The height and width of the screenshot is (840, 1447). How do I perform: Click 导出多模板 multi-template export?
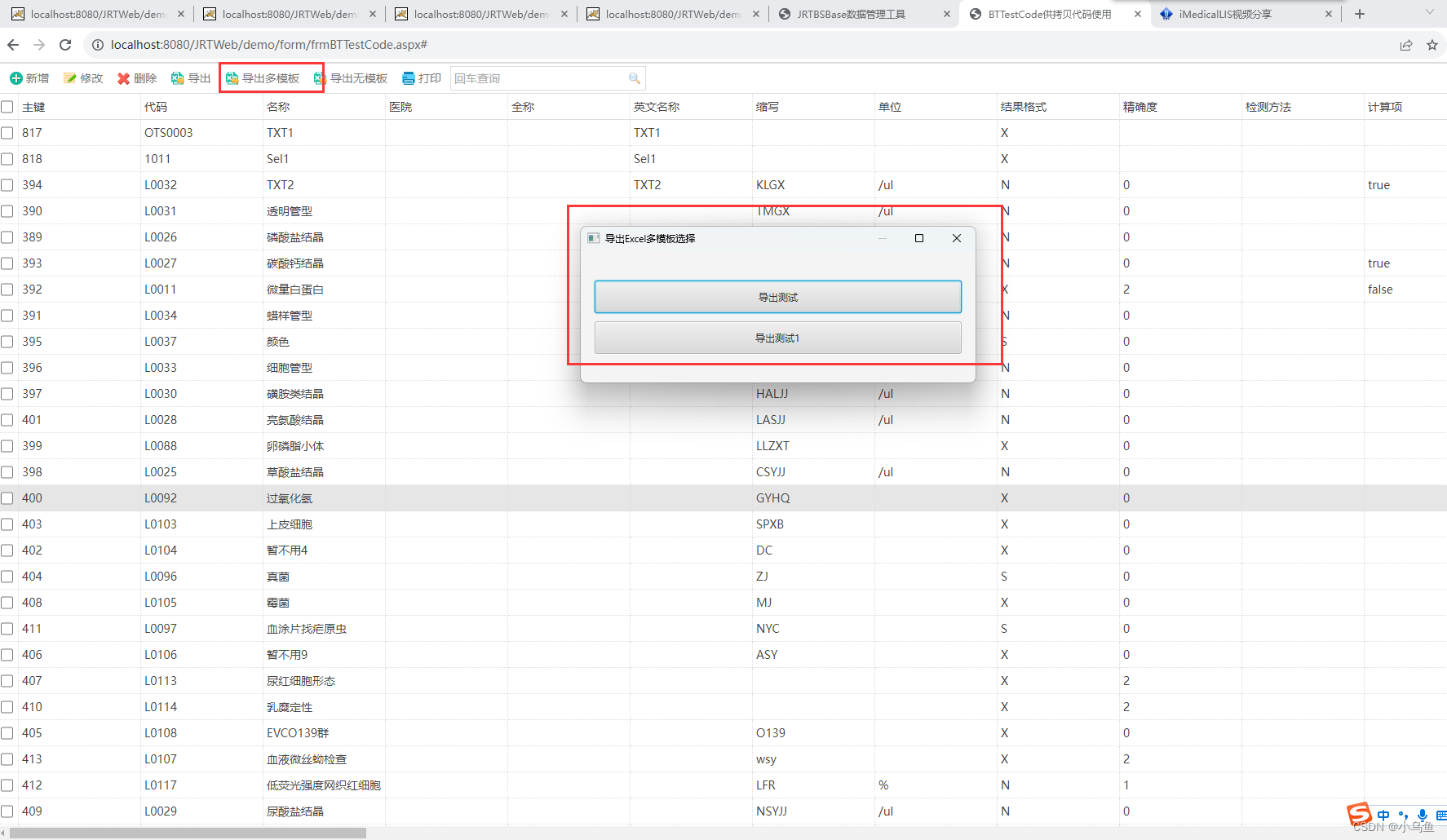(263, 78)
